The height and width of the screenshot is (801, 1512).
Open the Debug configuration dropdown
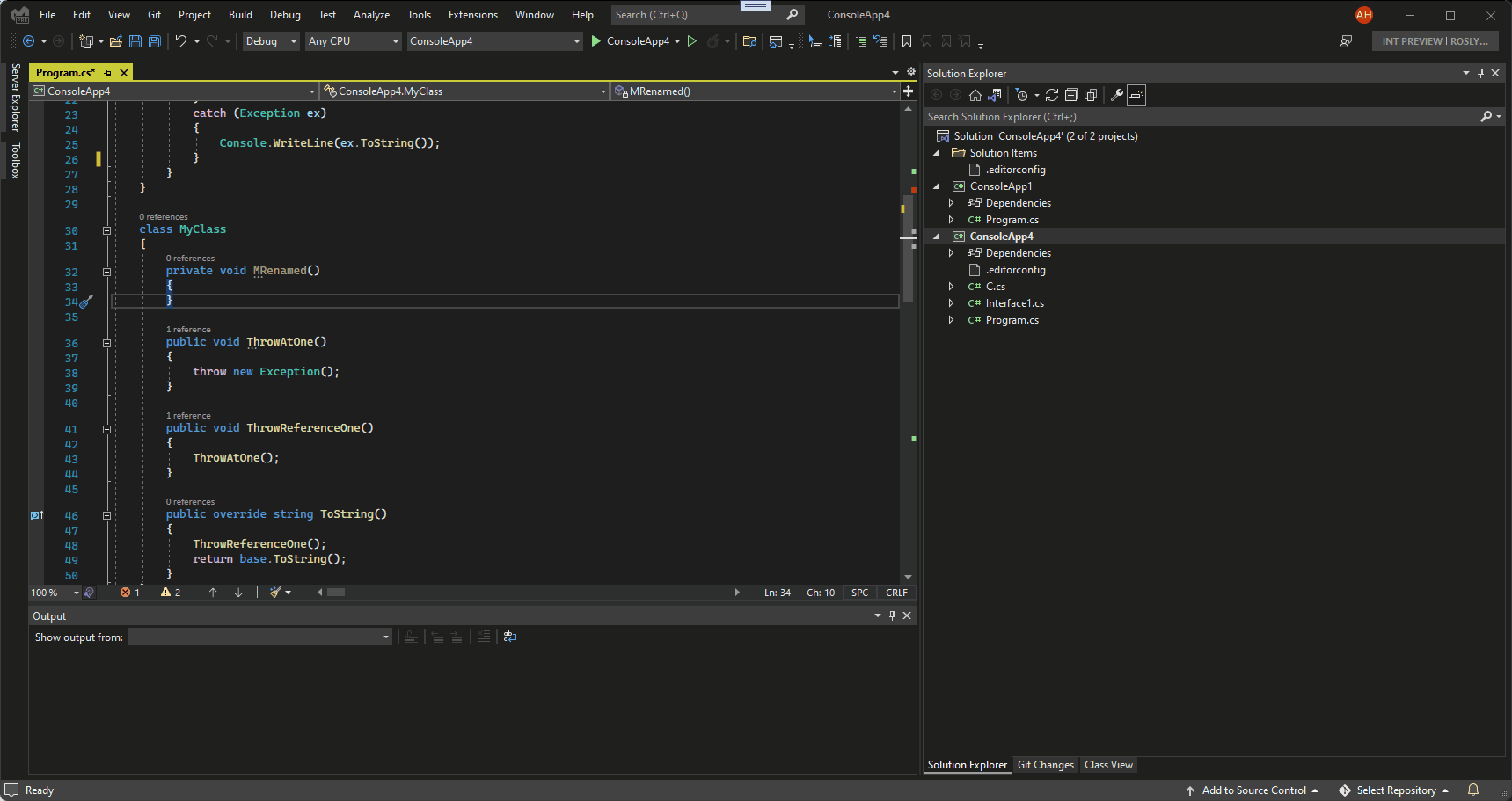pos(271,41)
